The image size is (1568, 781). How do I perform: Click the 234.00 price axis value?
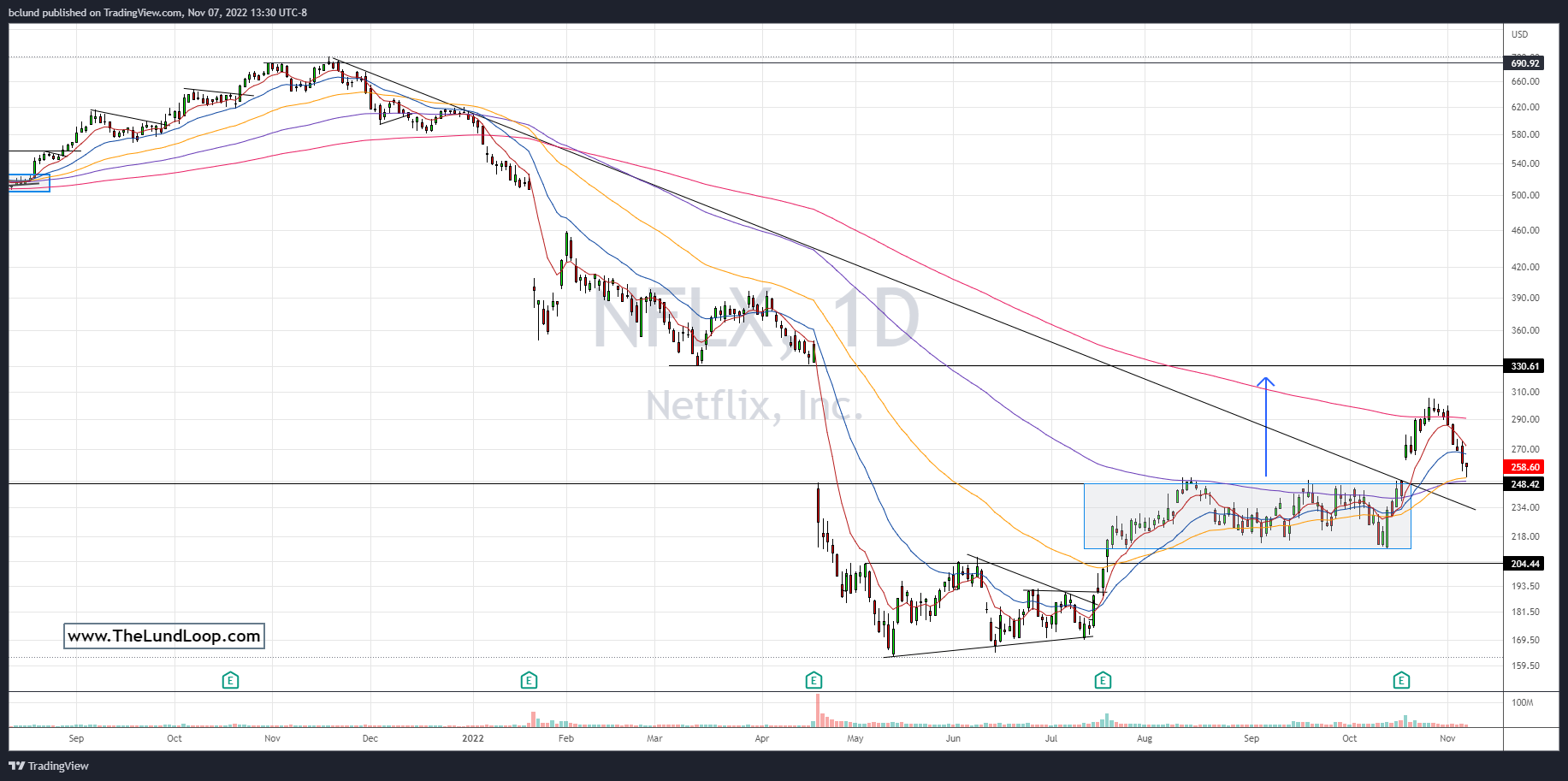(x=1525, y=507)
